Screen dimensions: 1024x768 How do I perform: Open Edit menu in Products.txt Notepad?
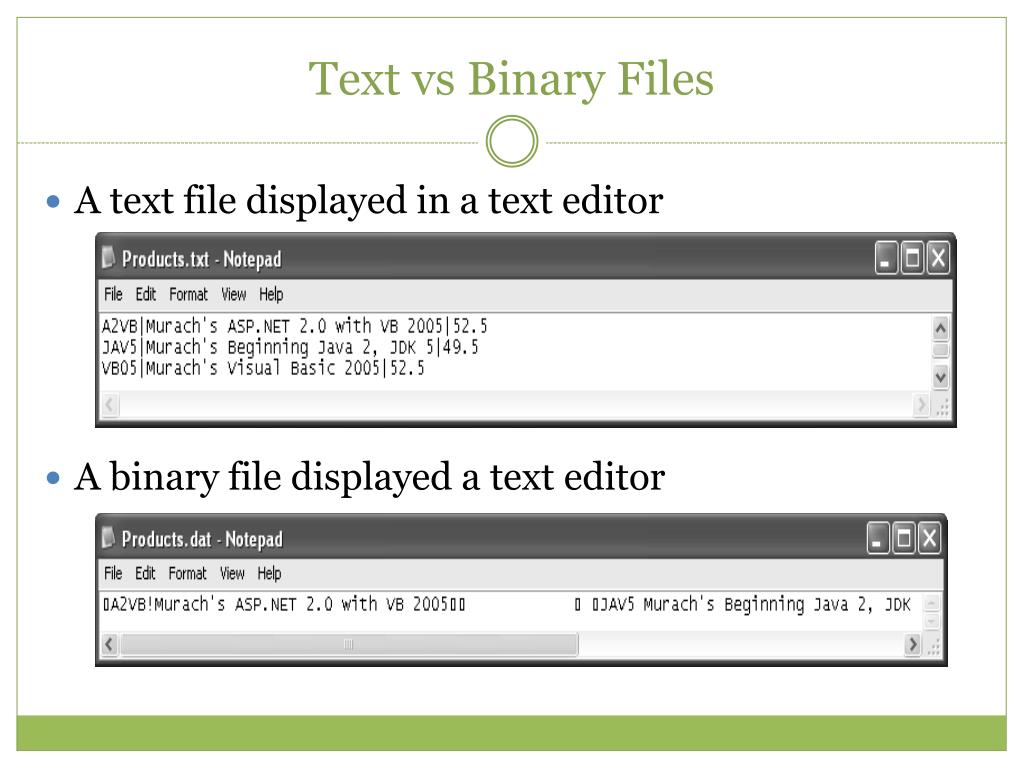click(x=146, y=295)
